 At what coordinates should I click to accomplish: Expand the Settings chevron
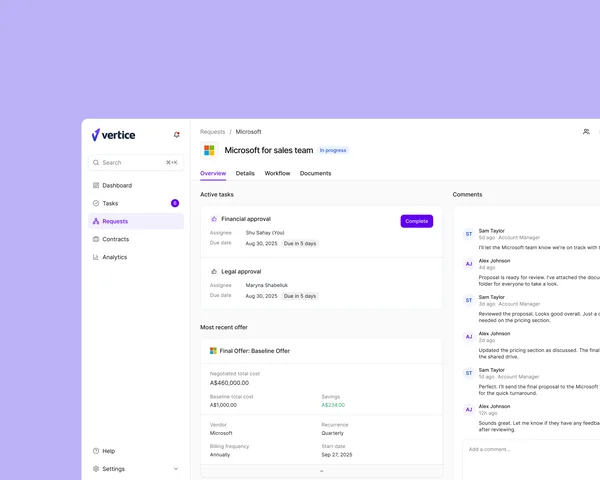click(176, 469)
